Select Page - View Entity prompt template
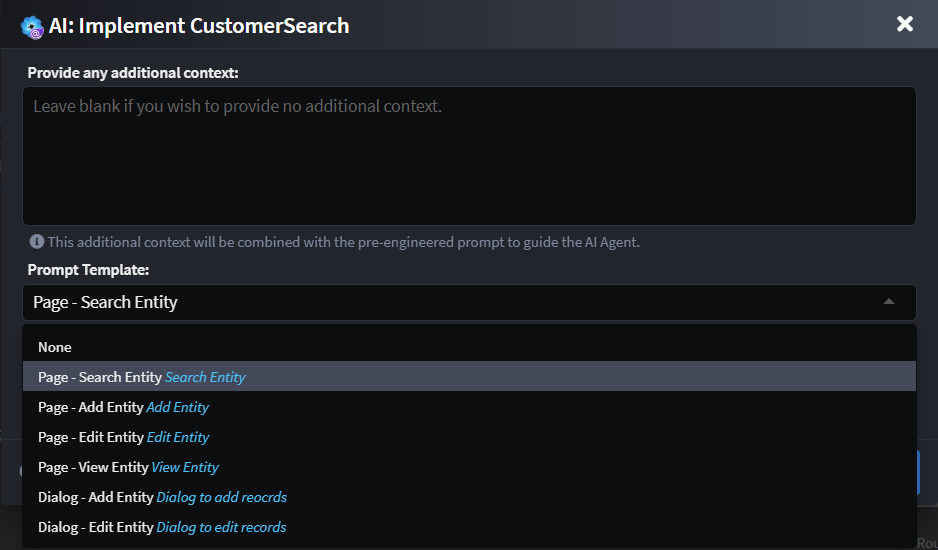This screenshot has width=938, height=550. click(93, 467)
